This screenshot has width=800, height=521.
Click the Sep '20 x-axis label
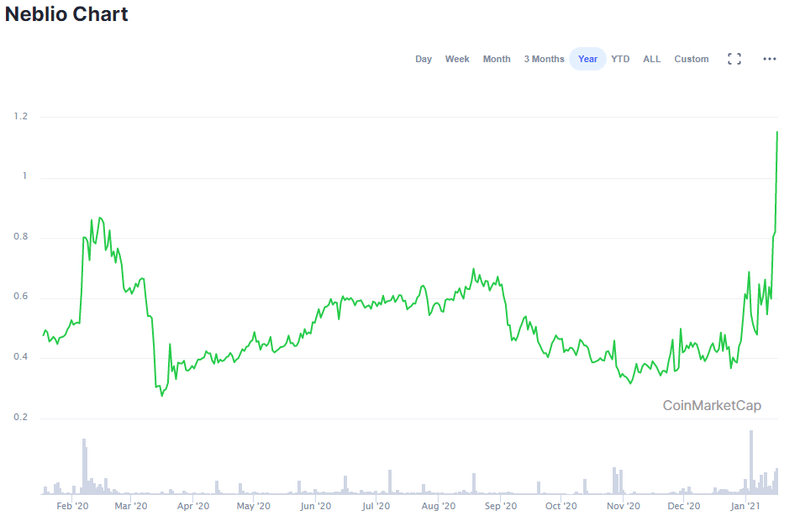click(500, 506)
